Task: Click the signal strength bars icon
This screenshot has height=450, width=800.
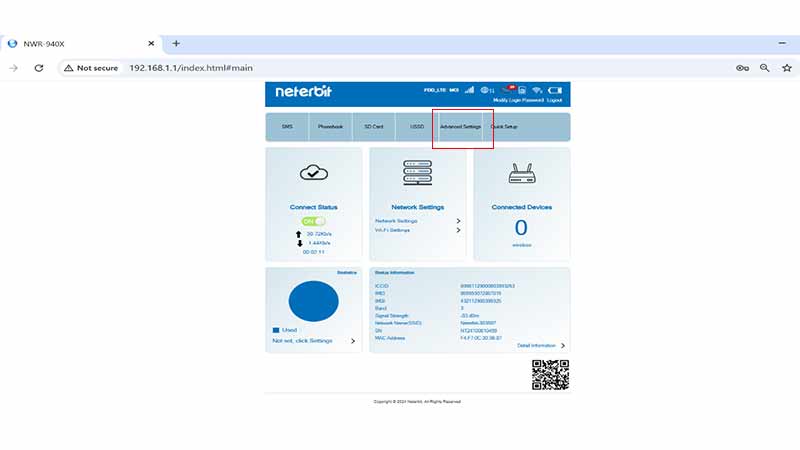Action: click(x=469, y=90)
